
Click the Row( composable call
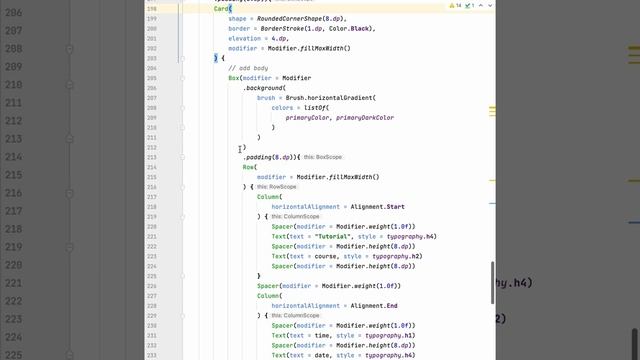[x=249, y=167]
